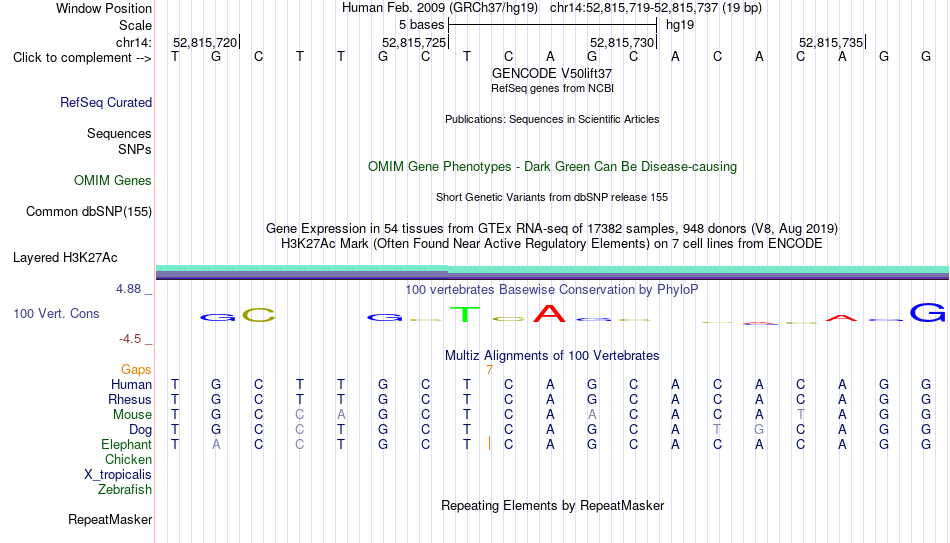Click the orange insertion bar in Elephant row
The width and height of the screenshot is (950, 543).
(x=489, y=444)
